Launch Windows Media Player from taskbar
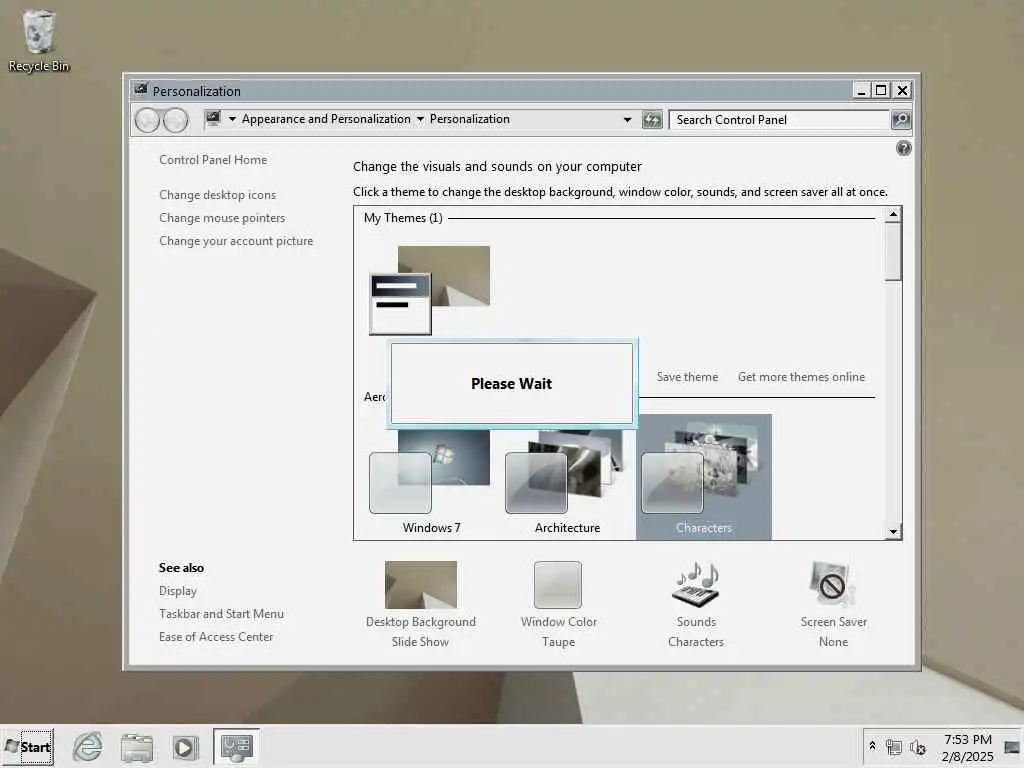The image size is (1024, 768). pyautogui.click(x=185, y=747)
